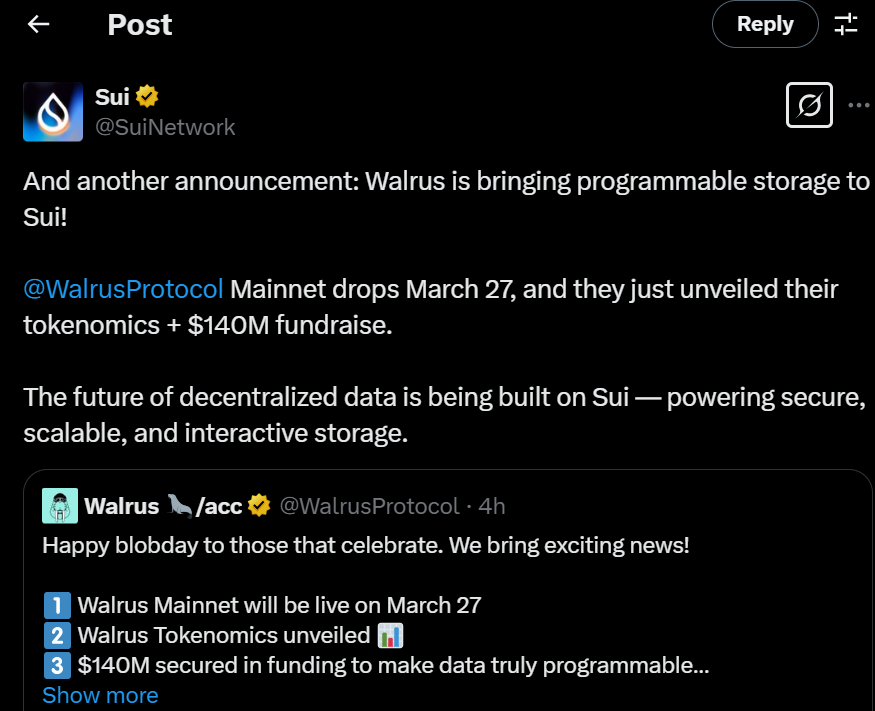Click Walrus gold verified badge

click(259, 506)
